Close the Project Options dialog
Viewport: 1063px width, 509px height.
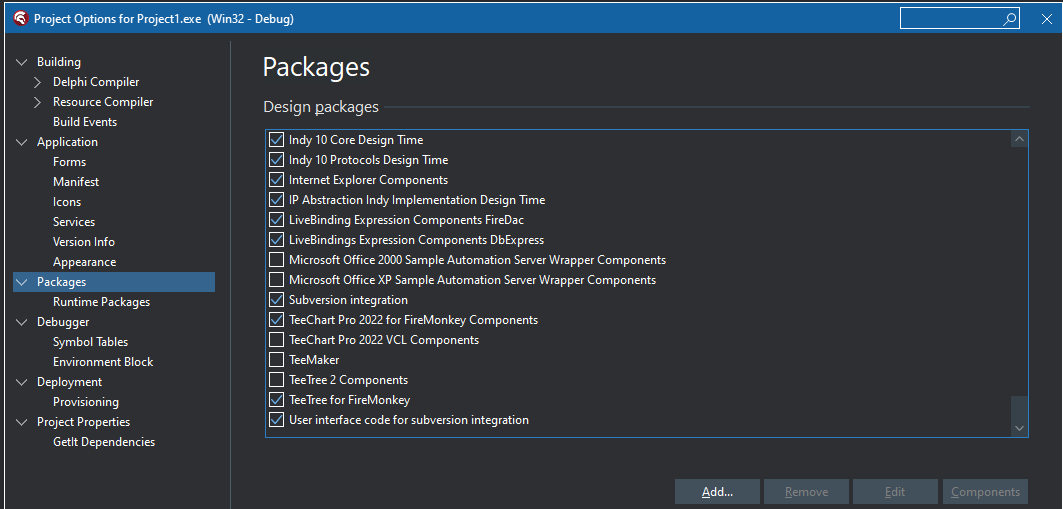1047,19
